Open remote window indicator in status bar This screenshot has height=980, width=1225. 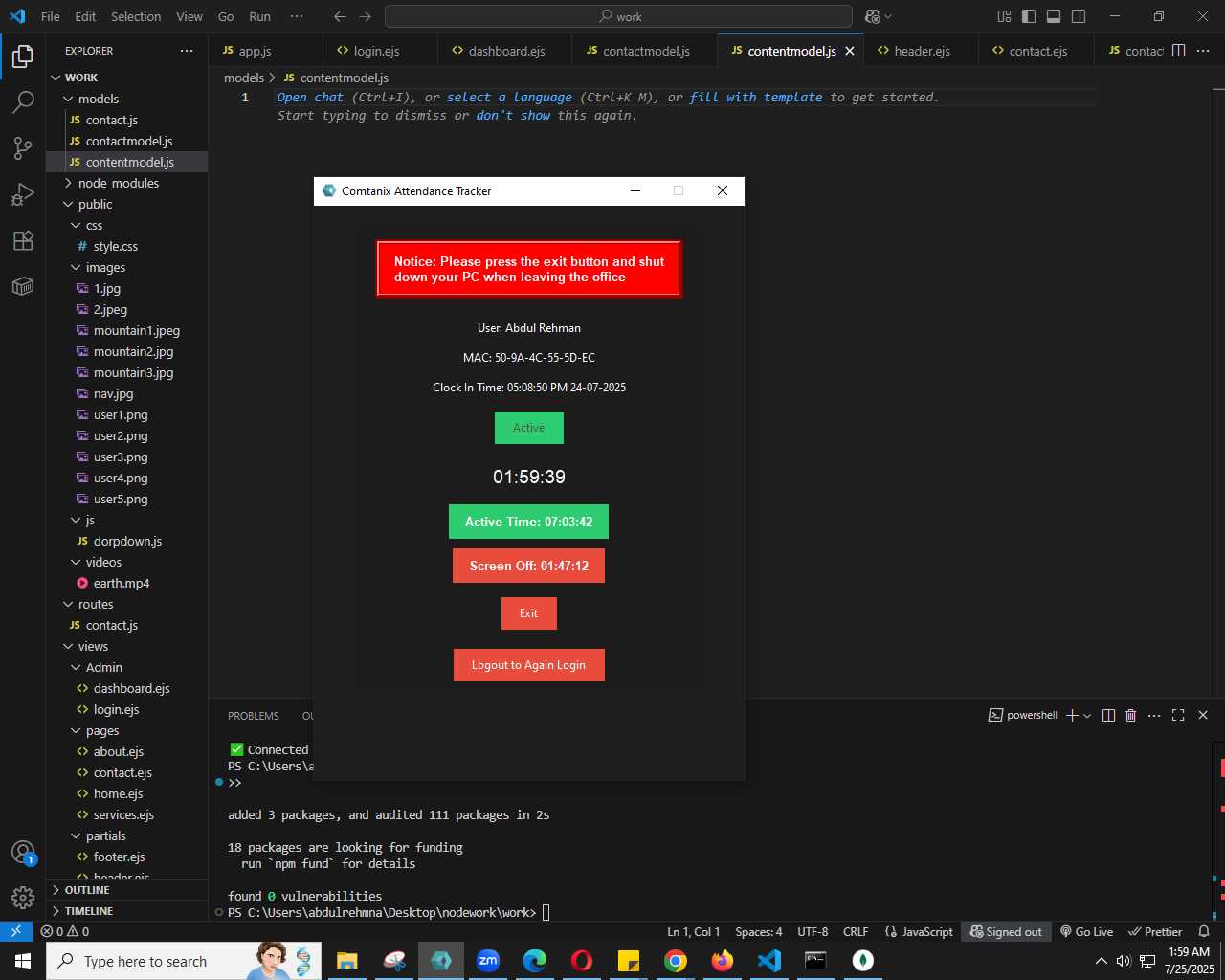[x=16, y=931]
